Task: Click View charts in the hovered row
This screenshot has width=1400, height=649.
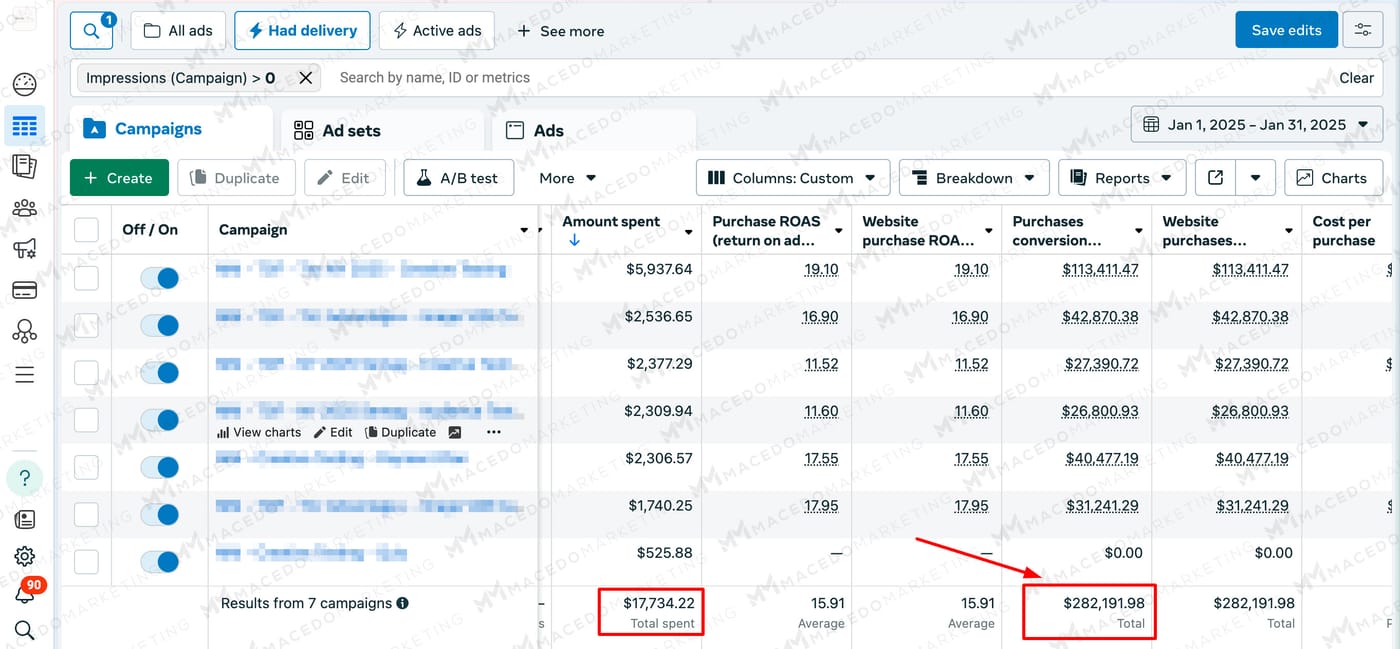Action: pos(258,432)
